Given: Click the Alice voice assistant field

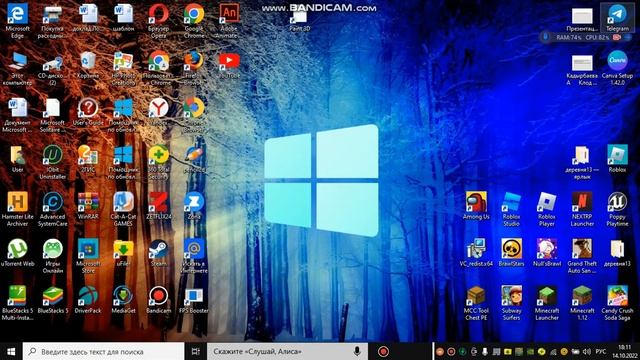Looking at the screenshot, I should click(x=287, y=351).
